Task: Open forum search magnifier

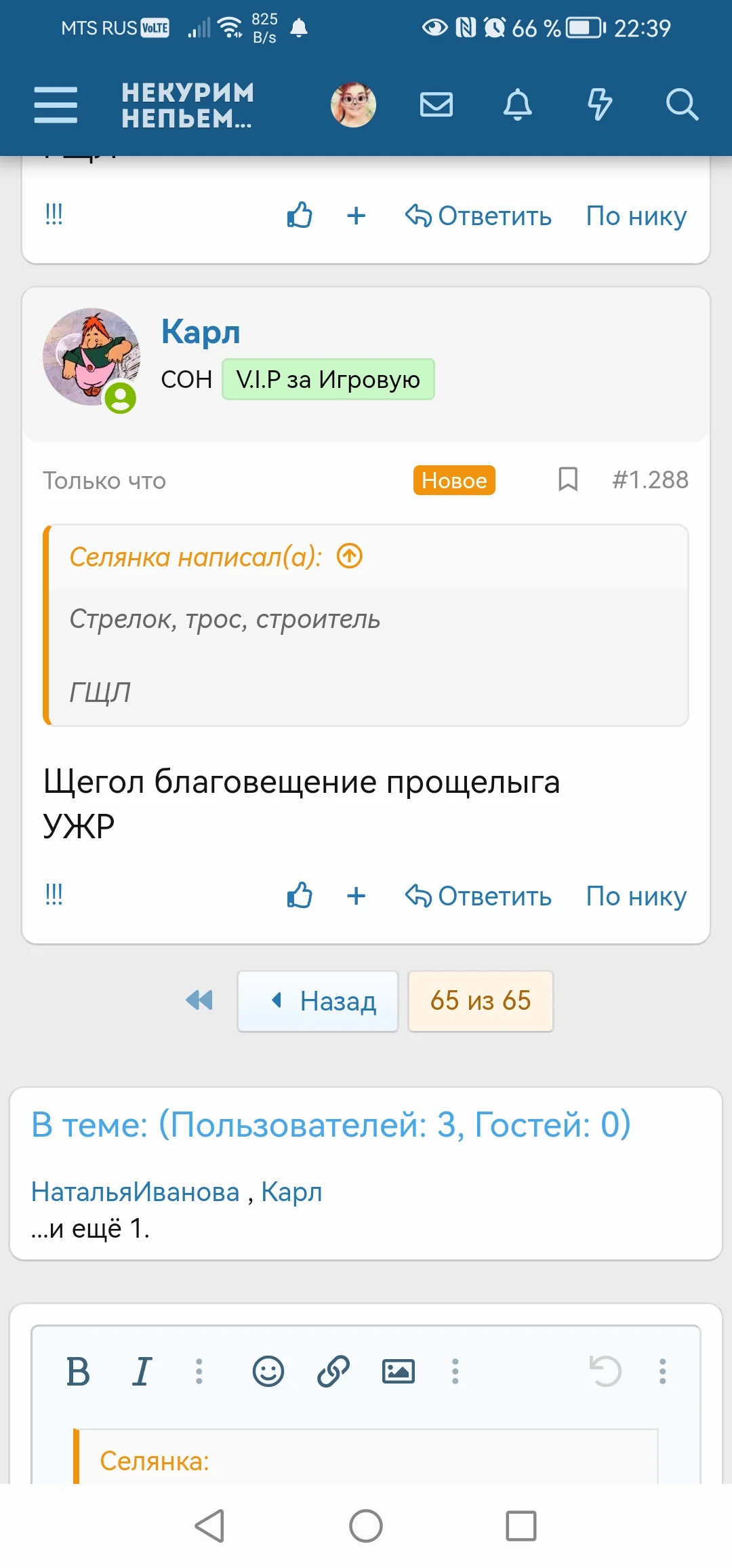Action: point(681,105)
